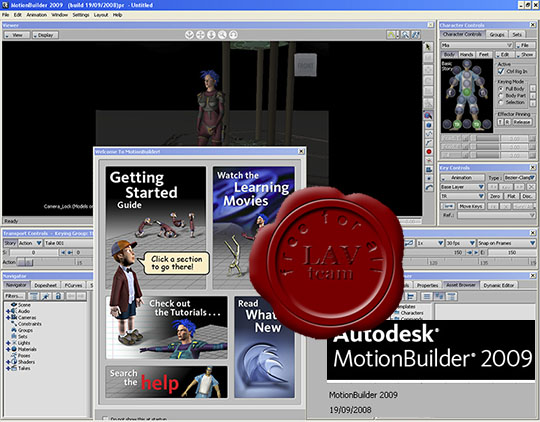Click the Scene eye icon in Navigator tree
Viewport: 540px width, 422px height.
click(14, 305)
